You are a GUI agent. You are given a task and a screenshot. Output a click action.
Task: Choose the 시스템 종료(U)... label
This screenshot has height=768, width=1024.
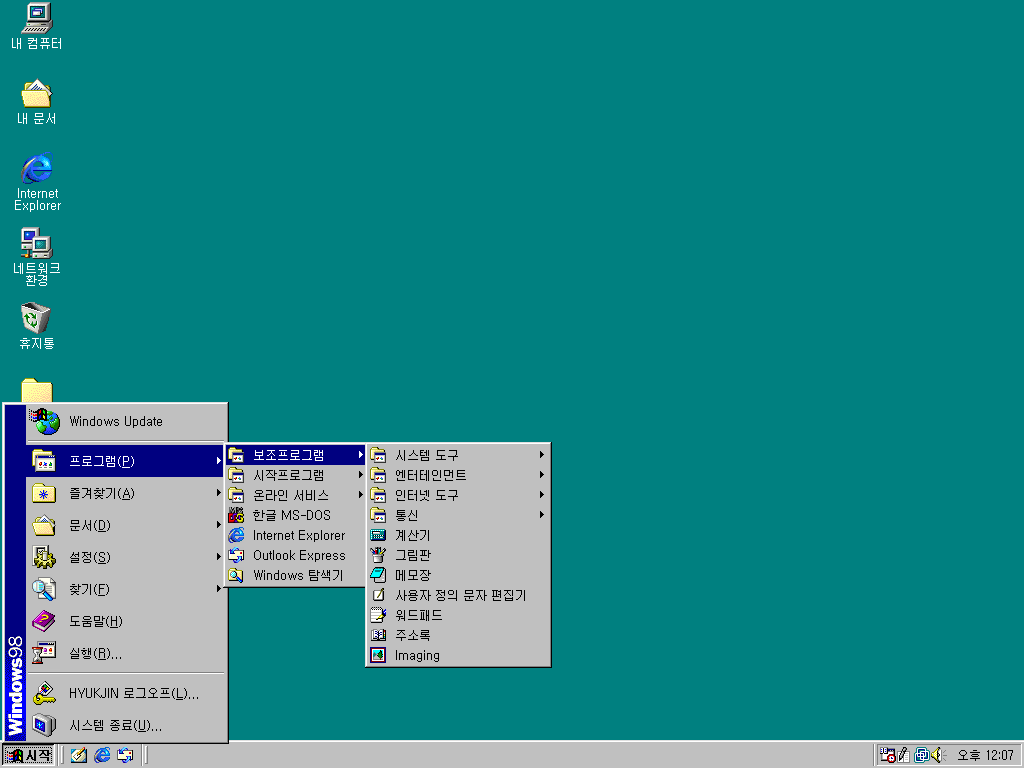click(x=116, y=725)
